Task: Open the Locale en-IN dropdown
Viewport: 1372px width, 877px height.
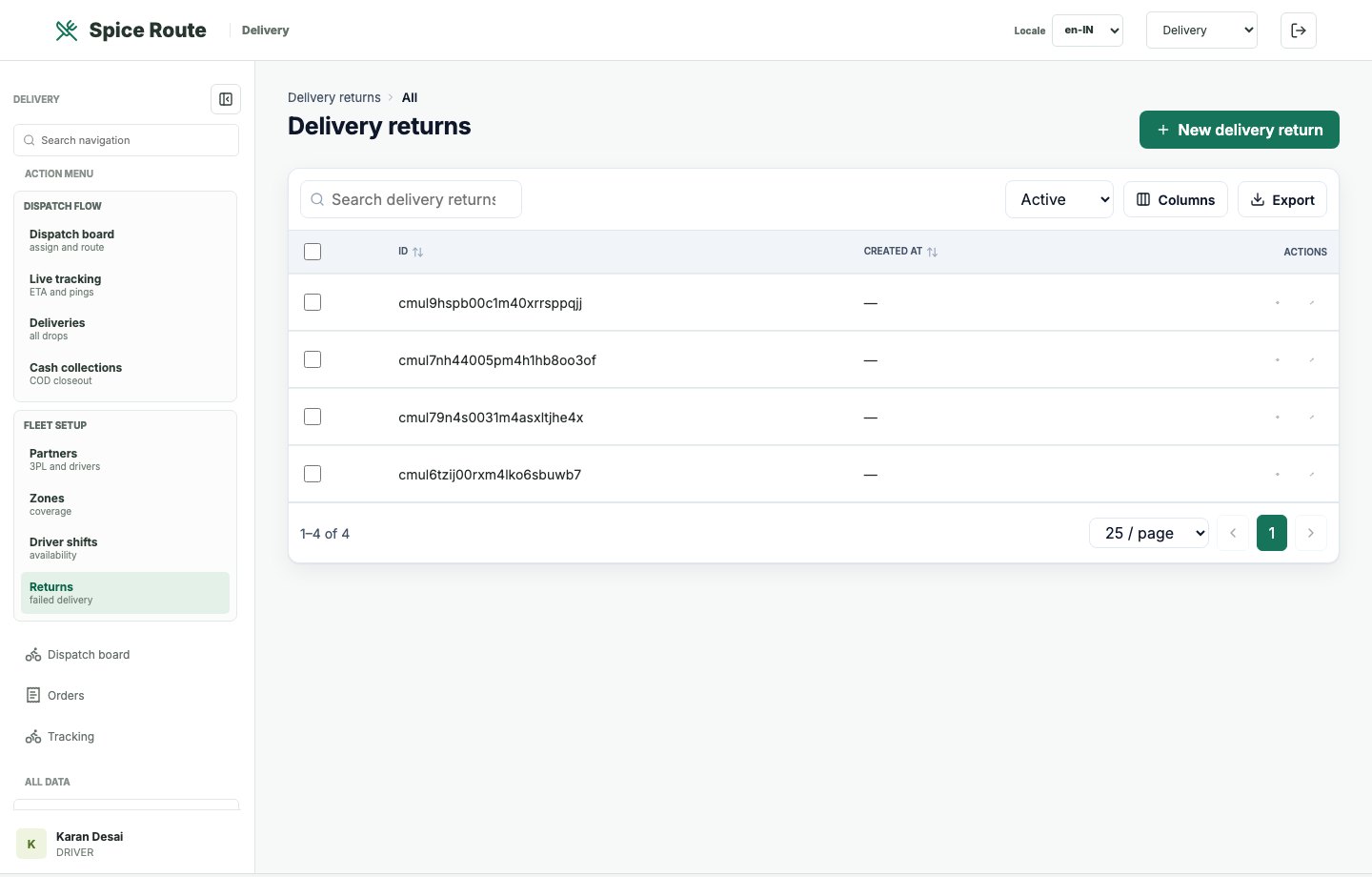Action: pos(1087,31)
